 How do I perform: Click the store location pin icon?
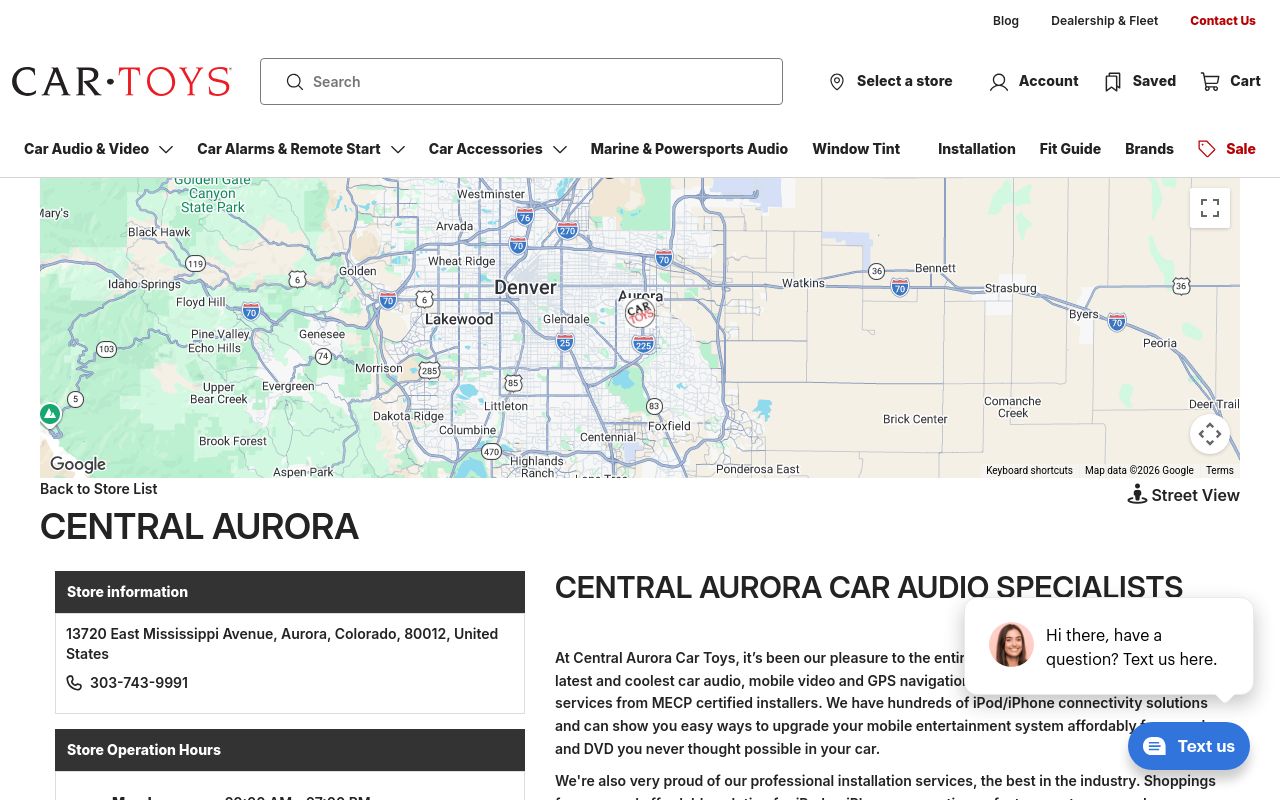coord(837,82)
